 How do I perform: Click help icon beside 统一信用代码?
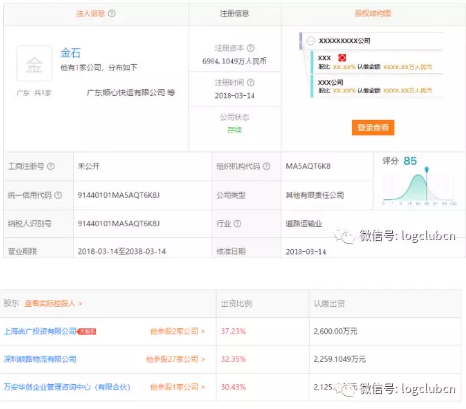point(58,195)
